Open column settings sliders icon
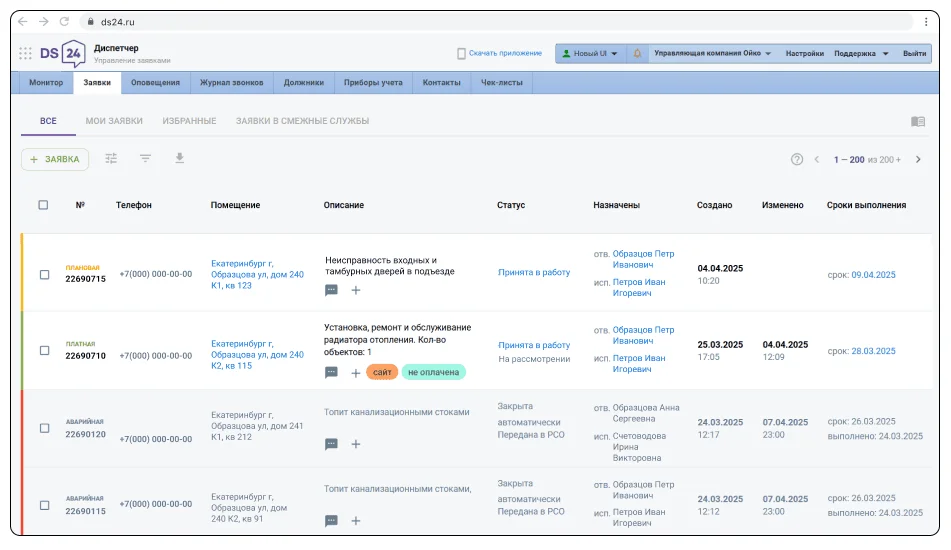The image size is (951, 550). 111,158
